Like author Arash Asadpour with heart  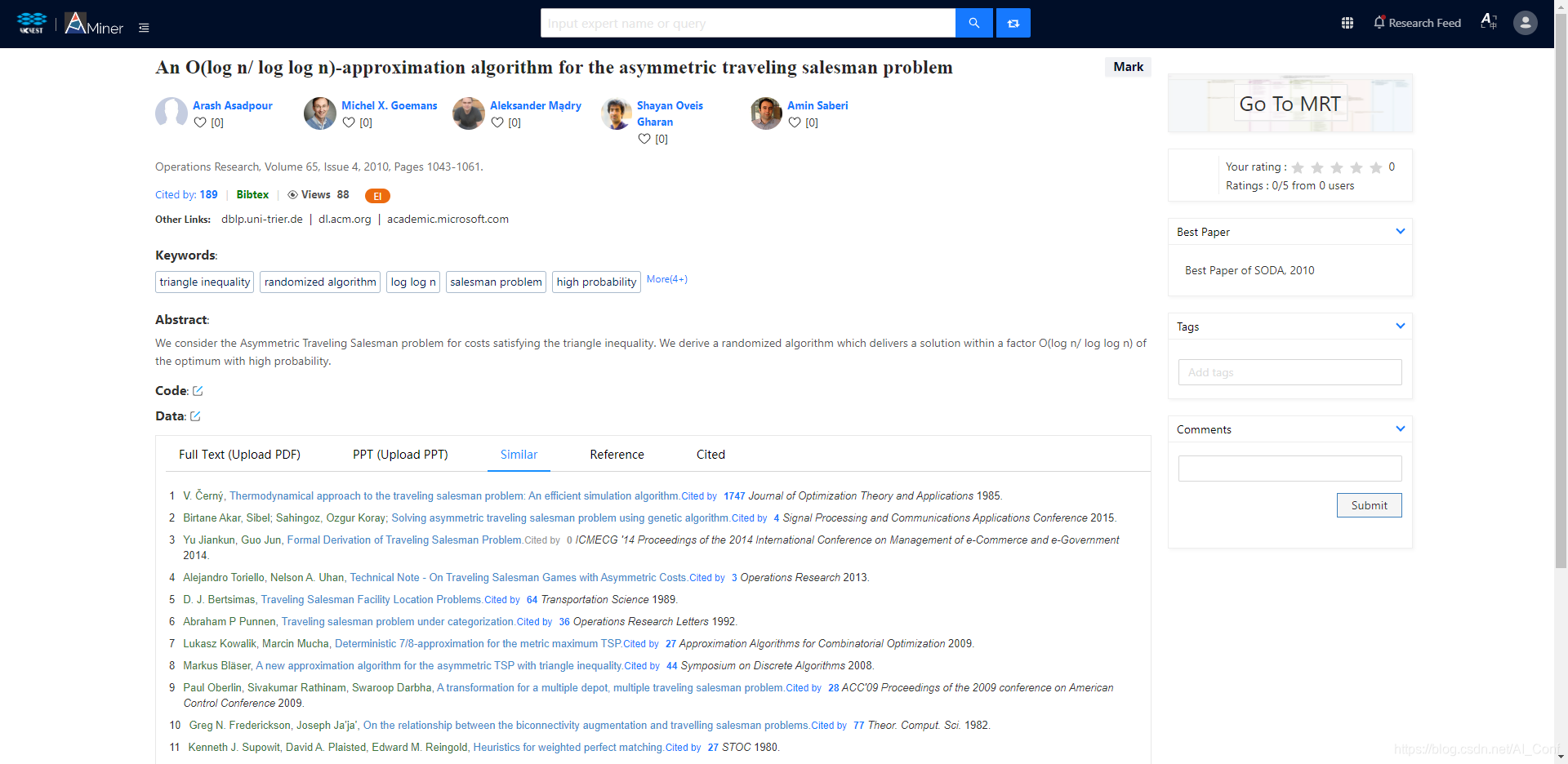(x=200, y=122)
